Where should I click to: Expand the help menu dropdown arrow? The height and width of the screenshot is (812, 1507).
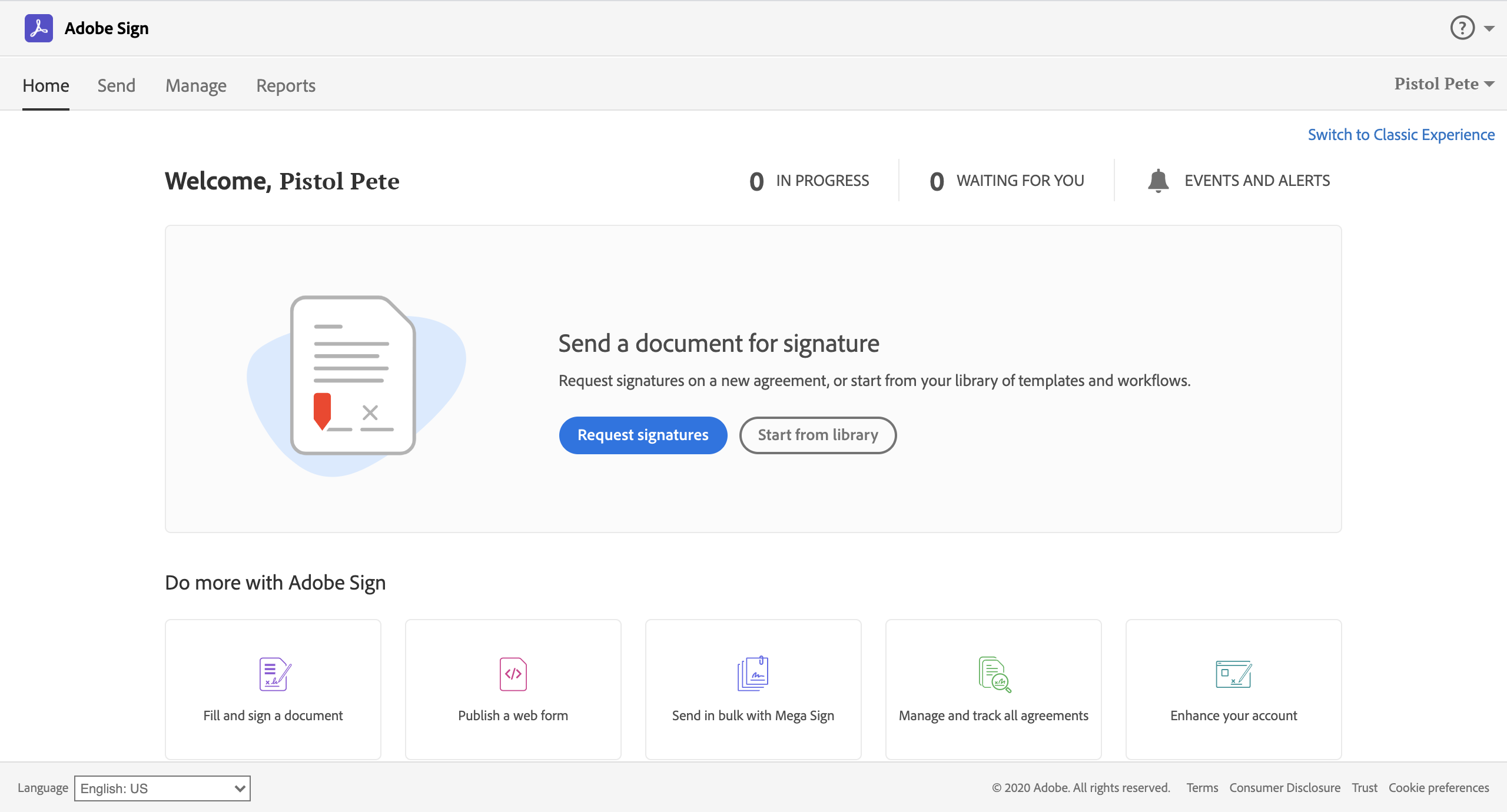pyautogui.click(x=1490, y=28)
